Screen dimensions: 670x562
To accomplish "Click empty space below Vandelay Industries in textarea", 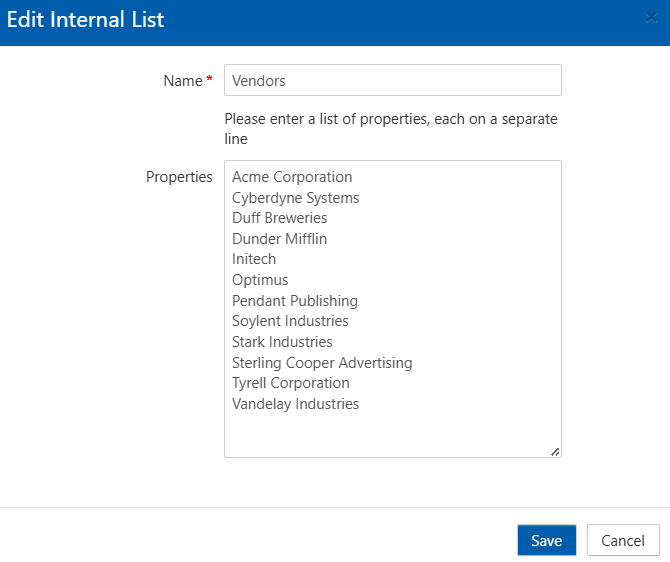I will pos(390,434).
